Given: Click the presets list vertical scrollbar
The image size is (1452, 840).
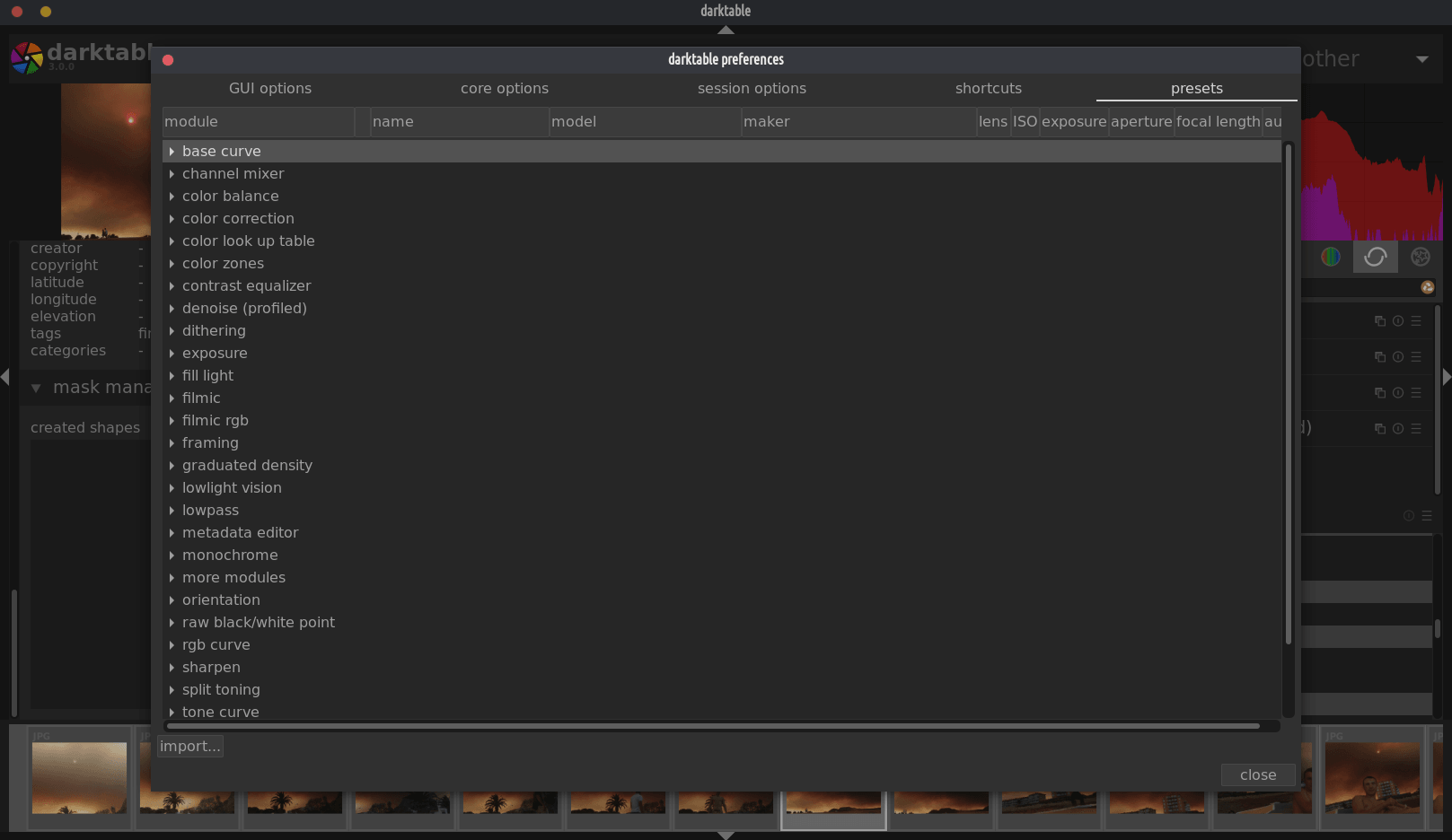Looking at the screenshot, I should coord(1289,393).
